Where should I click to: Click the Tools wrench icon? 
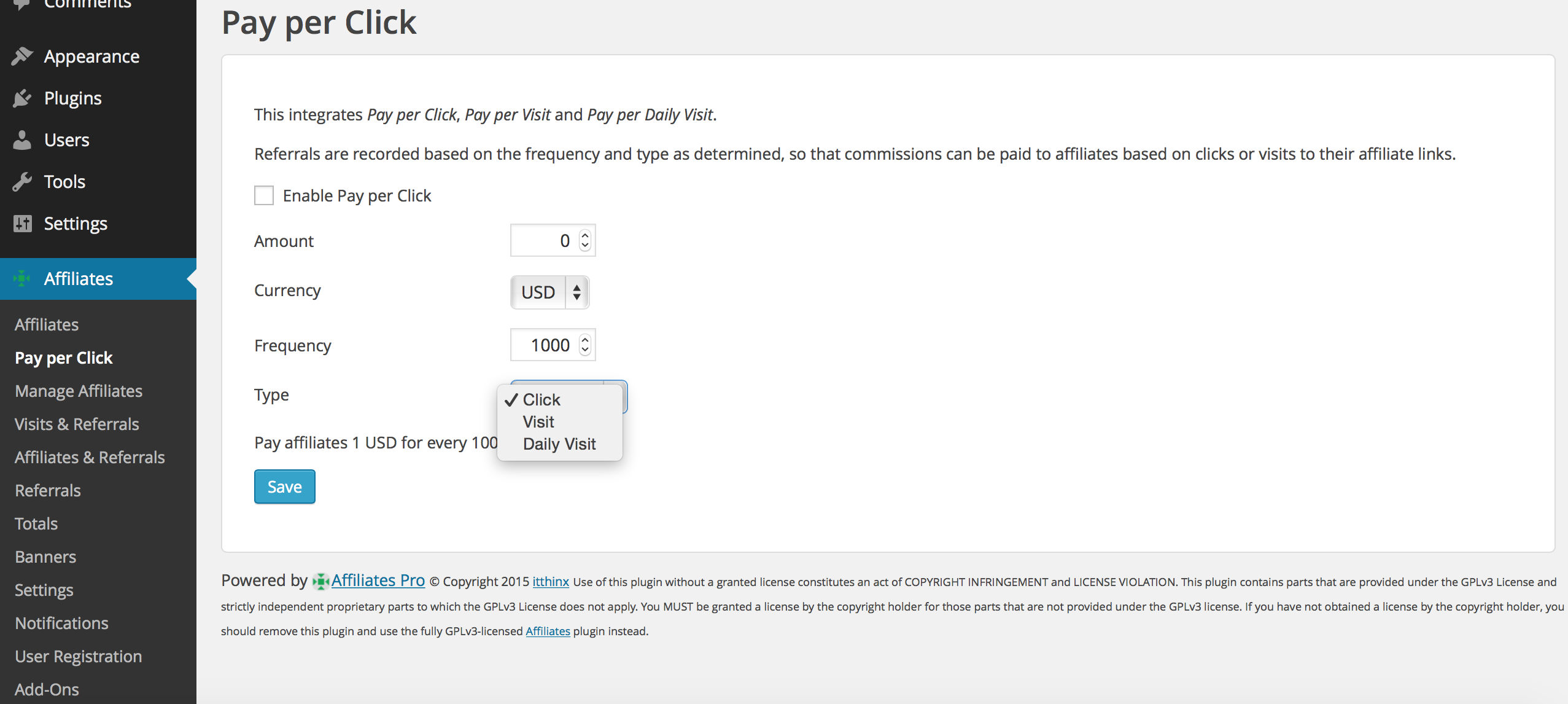tap(22, 181)
